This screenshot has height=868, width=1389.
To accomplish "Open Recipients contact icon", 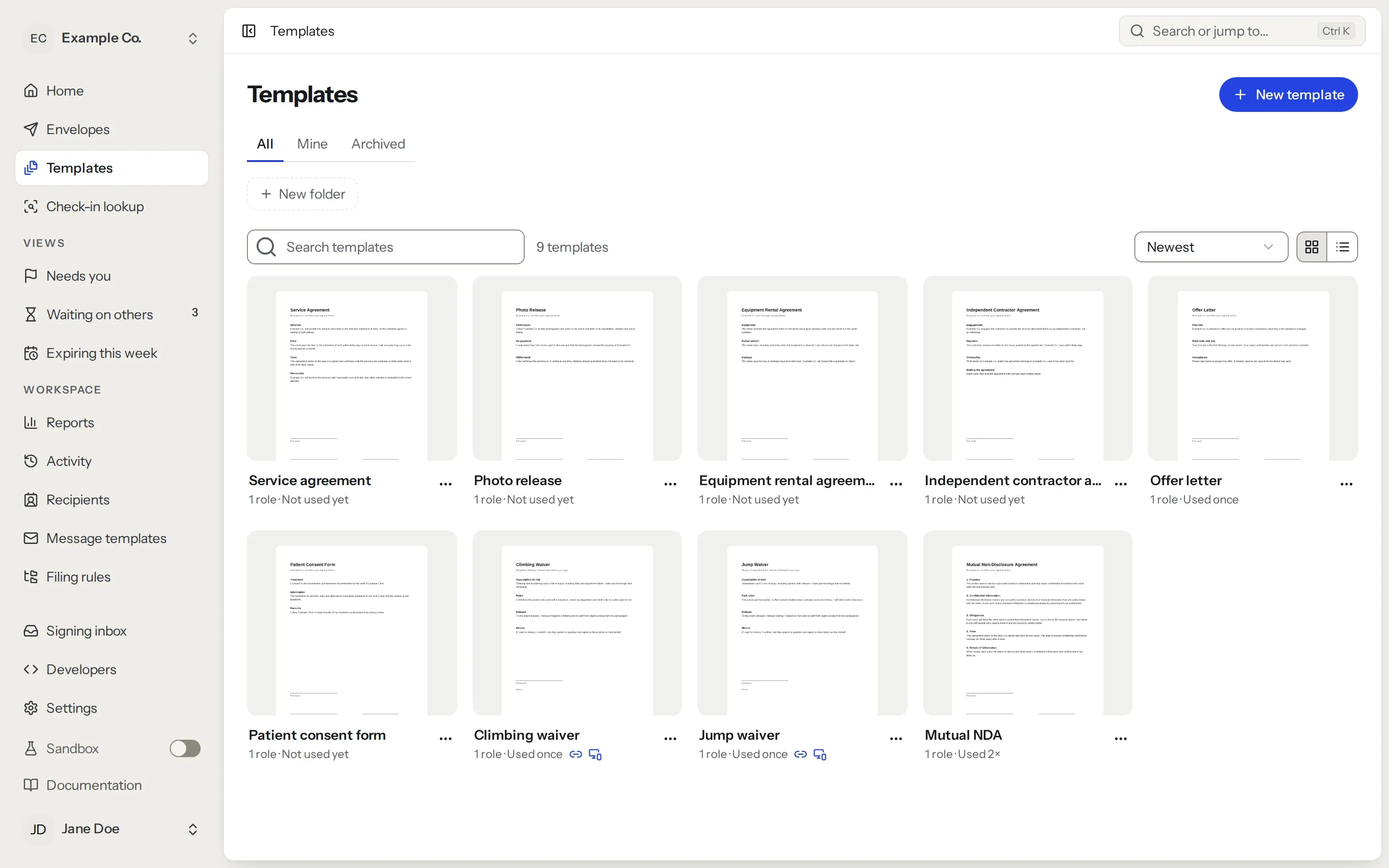I will tap(31, 500).
